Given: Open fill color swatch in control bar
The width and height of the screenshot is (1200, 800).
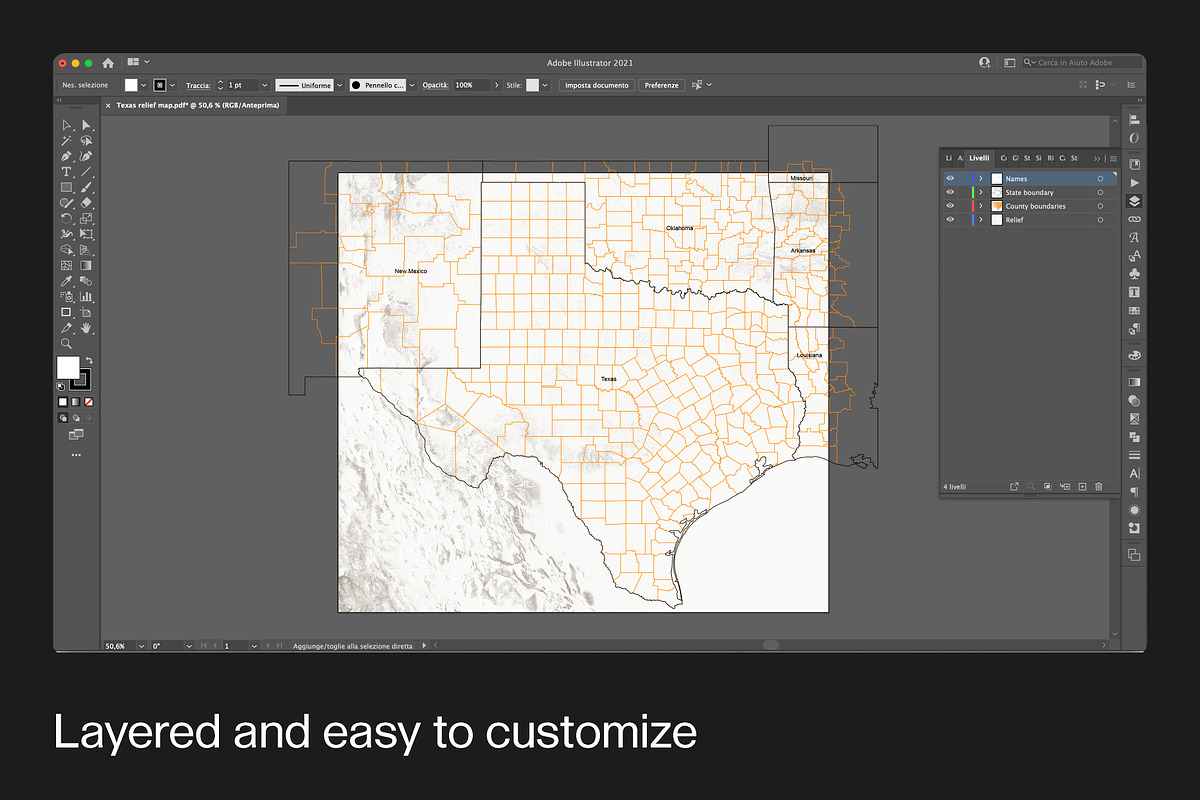Looking at the screenshot, I should coord(131,85).
